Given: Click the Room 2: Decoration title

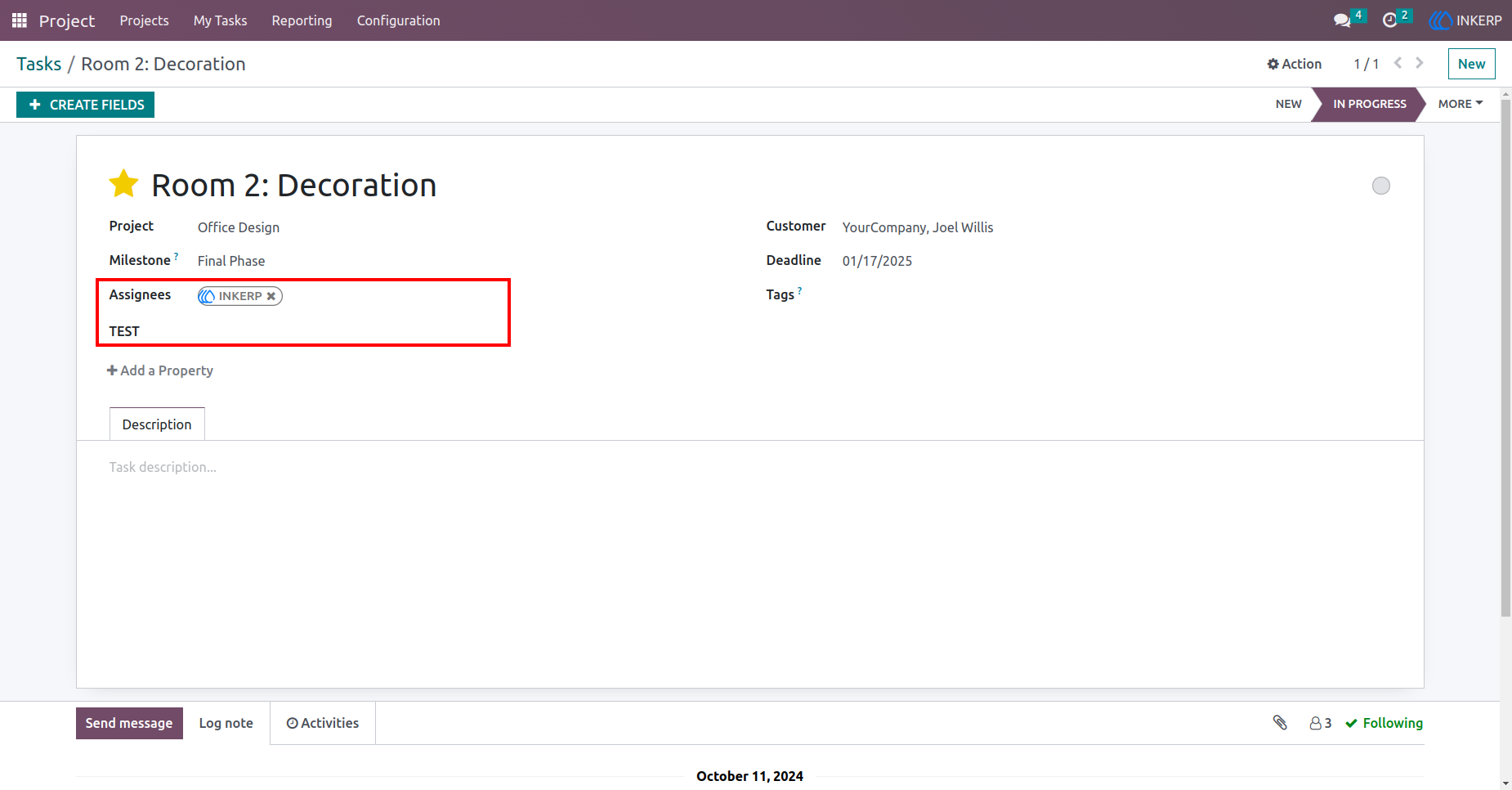Looking at the screenshot, I should click(x=294, y=186).
